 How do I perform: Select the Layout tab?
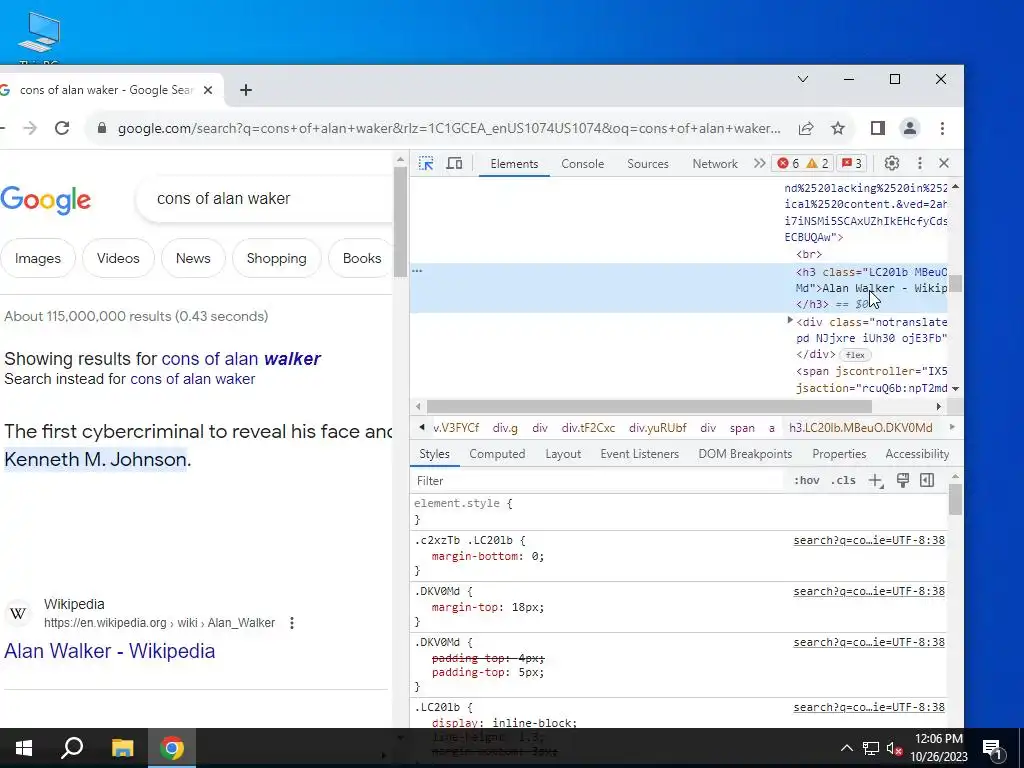coord(563,454)
